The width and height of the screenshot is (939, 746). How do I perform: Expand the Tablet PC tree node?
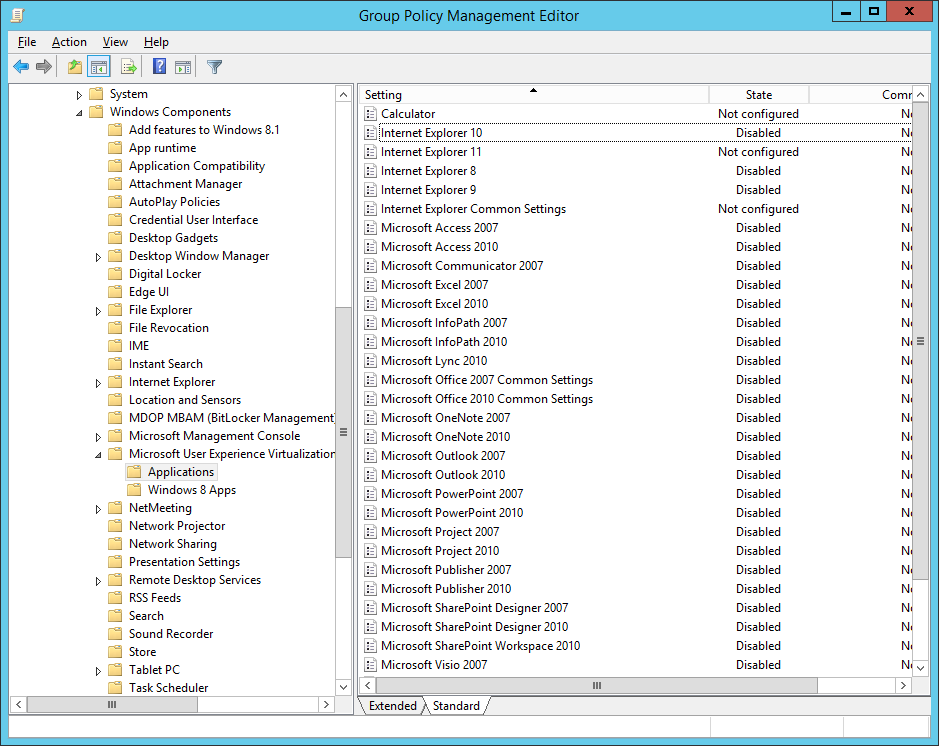pyautogui.click(x=98, y=671)
